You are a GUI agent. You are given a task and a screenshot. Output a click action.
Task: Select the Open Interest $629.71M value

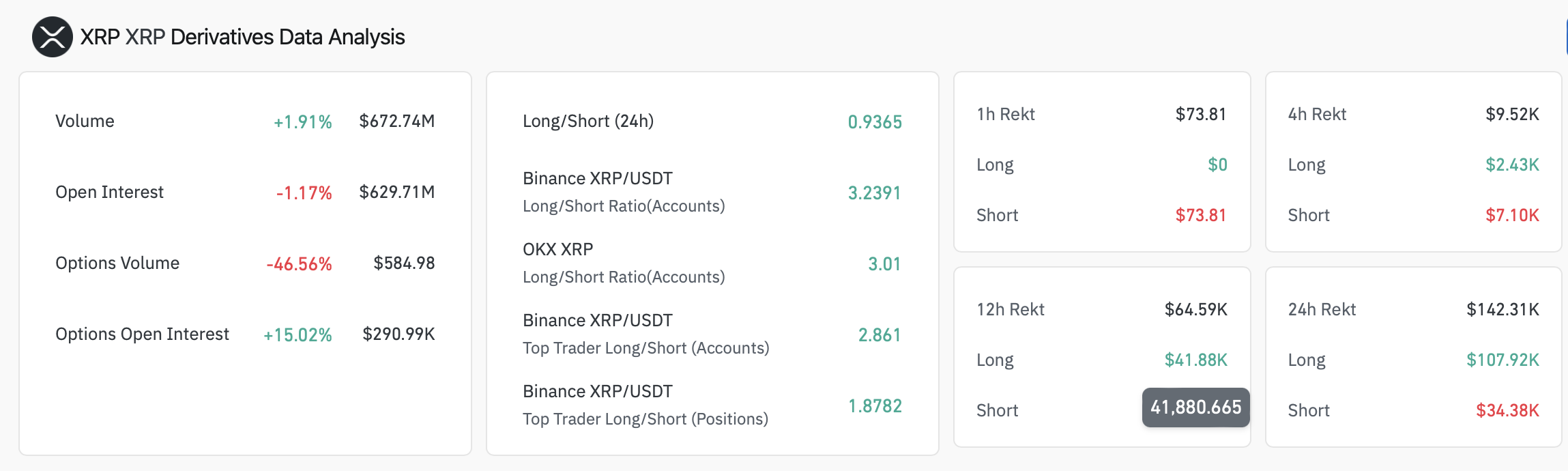[398, 192]
